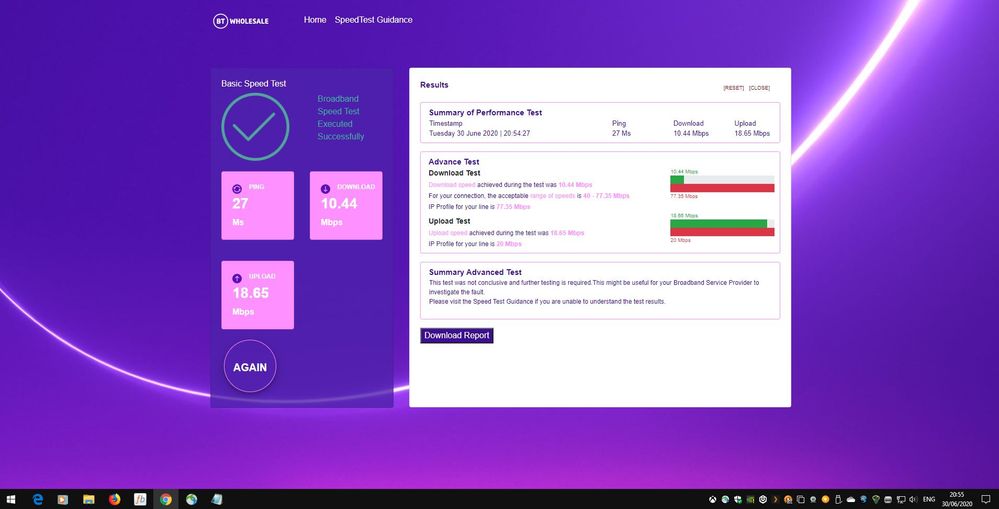
Task: Open Google Chrome from the taskbar
Action: [166, 499]
